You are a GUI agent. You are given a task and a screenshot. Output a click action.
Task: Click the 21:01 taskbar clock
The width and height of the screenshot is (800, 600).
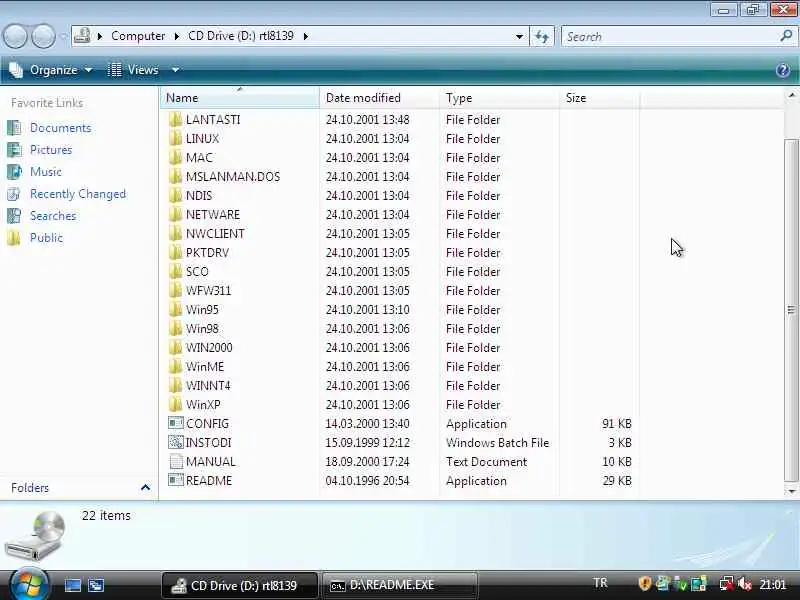(x=772, y=584)
